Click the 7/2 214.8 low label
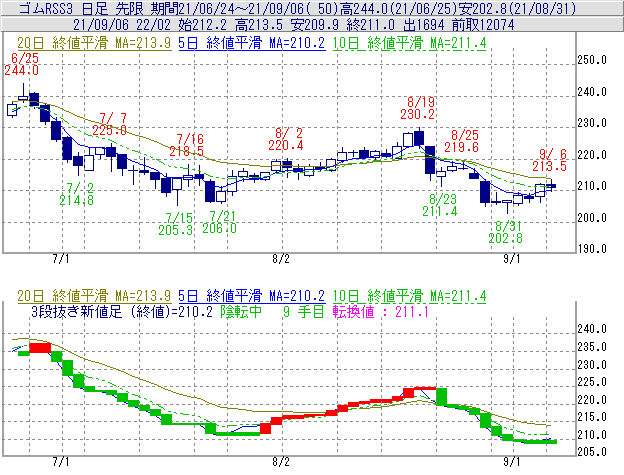The image size is (624, 475). pyautogui.click(x=77, y=194)
